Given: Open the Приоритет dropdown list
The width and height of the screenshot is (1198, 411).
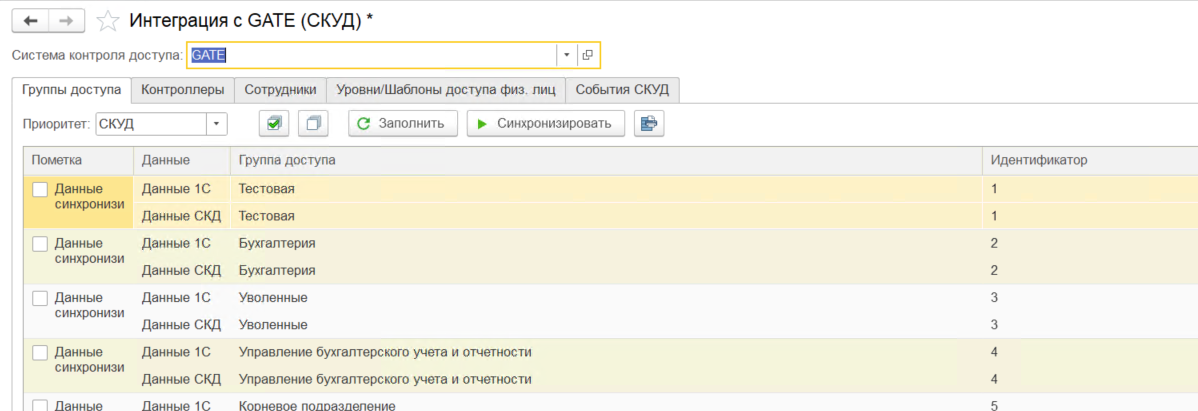Looking at the screenshot, I should tap(217, 124).
